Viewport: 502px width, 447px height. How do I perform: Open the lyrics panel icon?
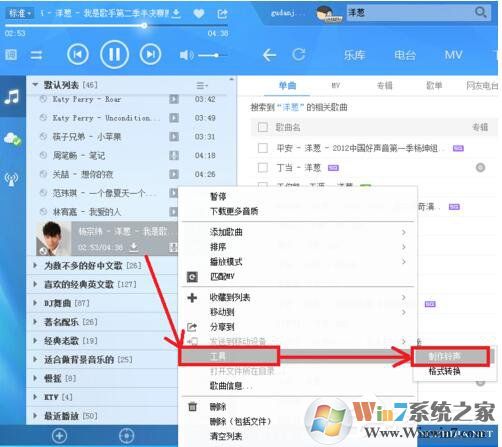[11, 54]
